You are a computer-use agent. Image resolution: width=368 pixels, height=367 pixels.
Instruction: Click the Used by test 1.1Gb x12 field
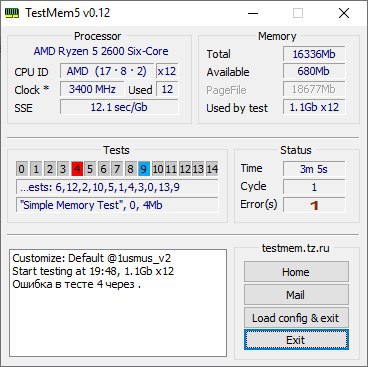point(314,107)
